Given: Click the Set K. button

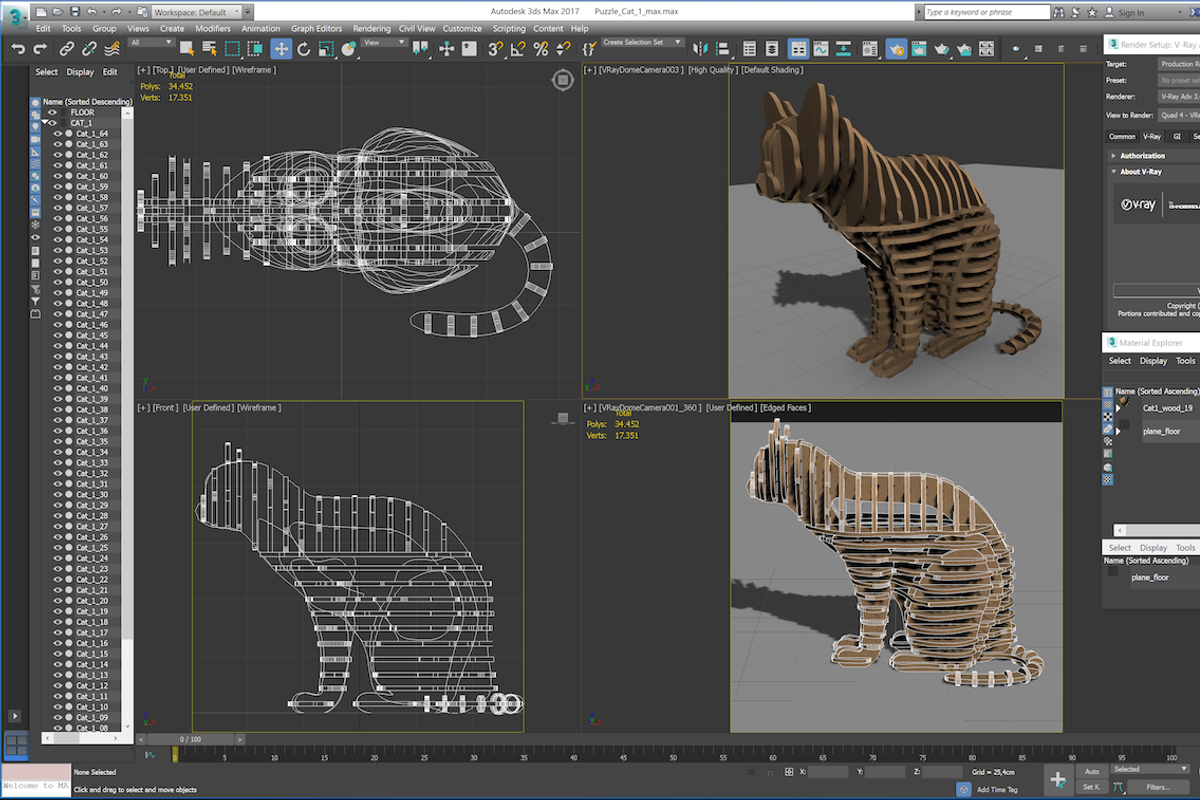Looking at the screenshot, I should [x=1092, y=787].
